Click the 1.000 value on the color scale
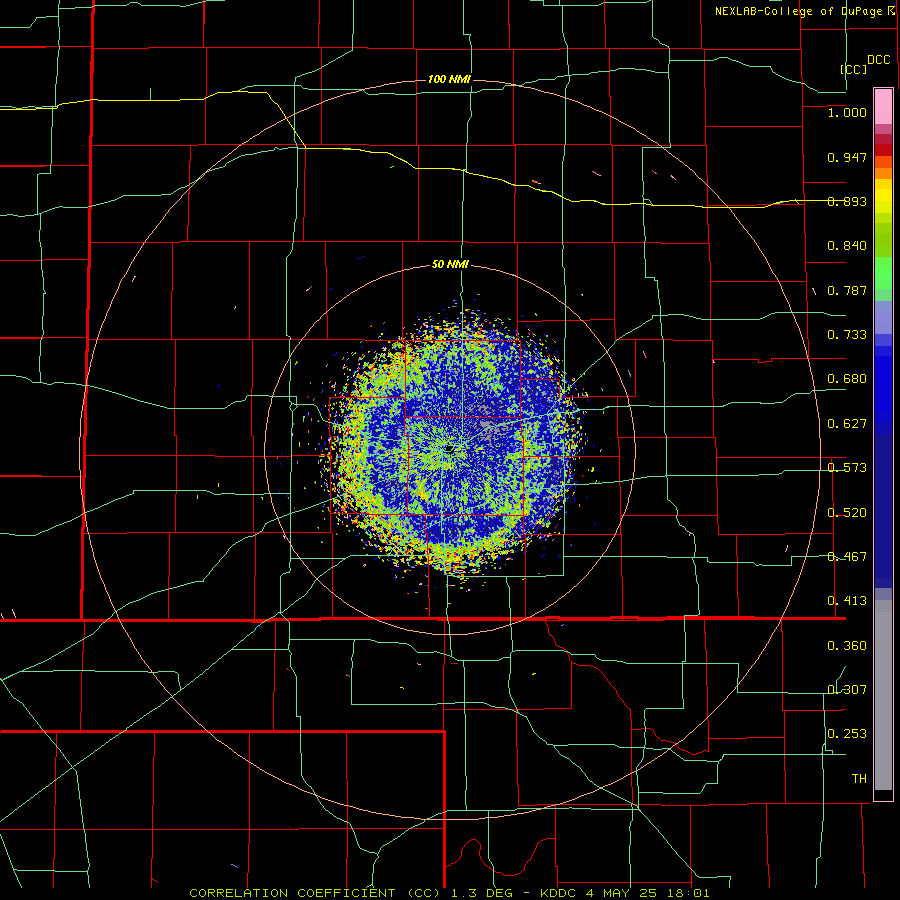This screenshot has height=900, width=900. pos(847,112)
